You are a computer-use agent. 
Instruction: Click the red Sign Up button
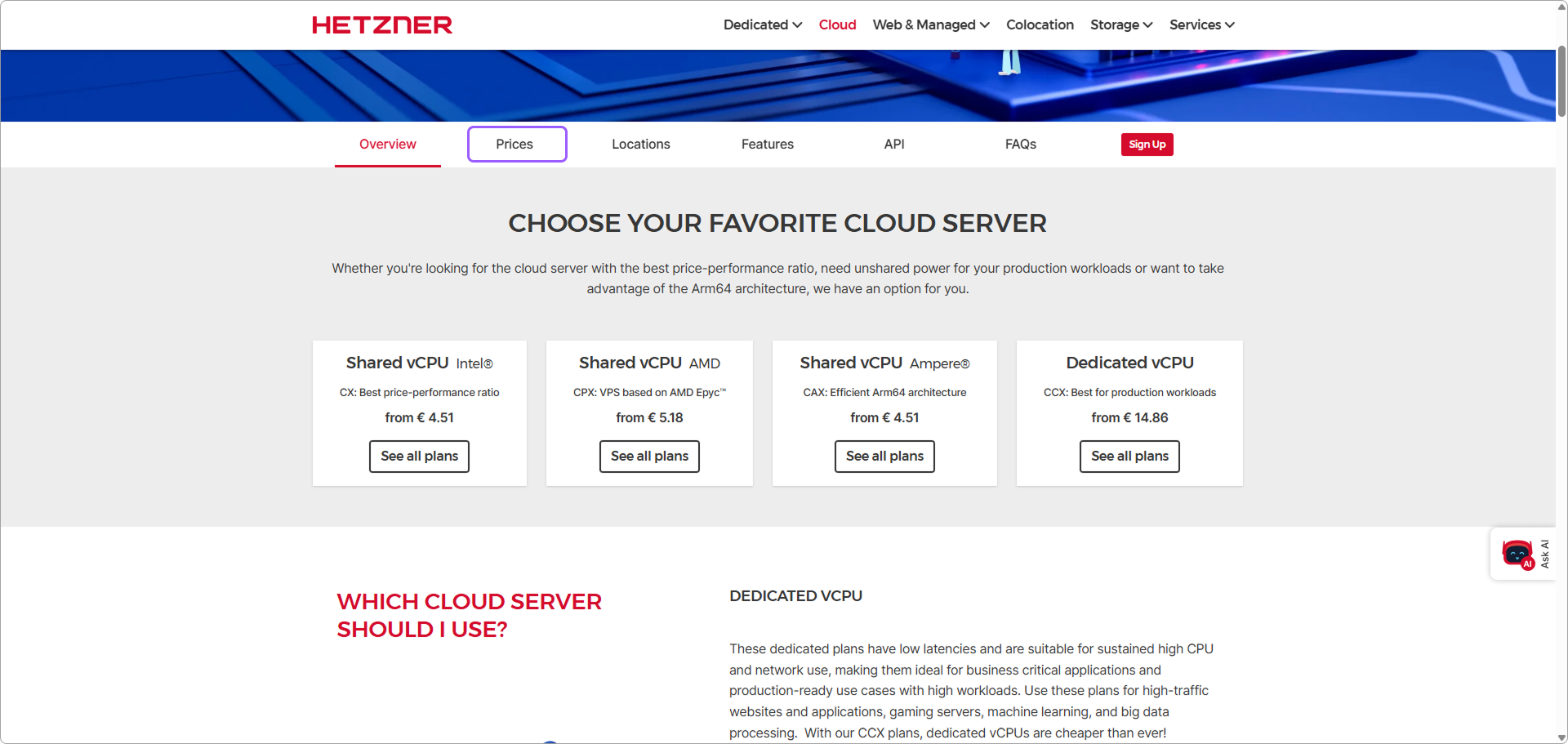pos(1147,145)
